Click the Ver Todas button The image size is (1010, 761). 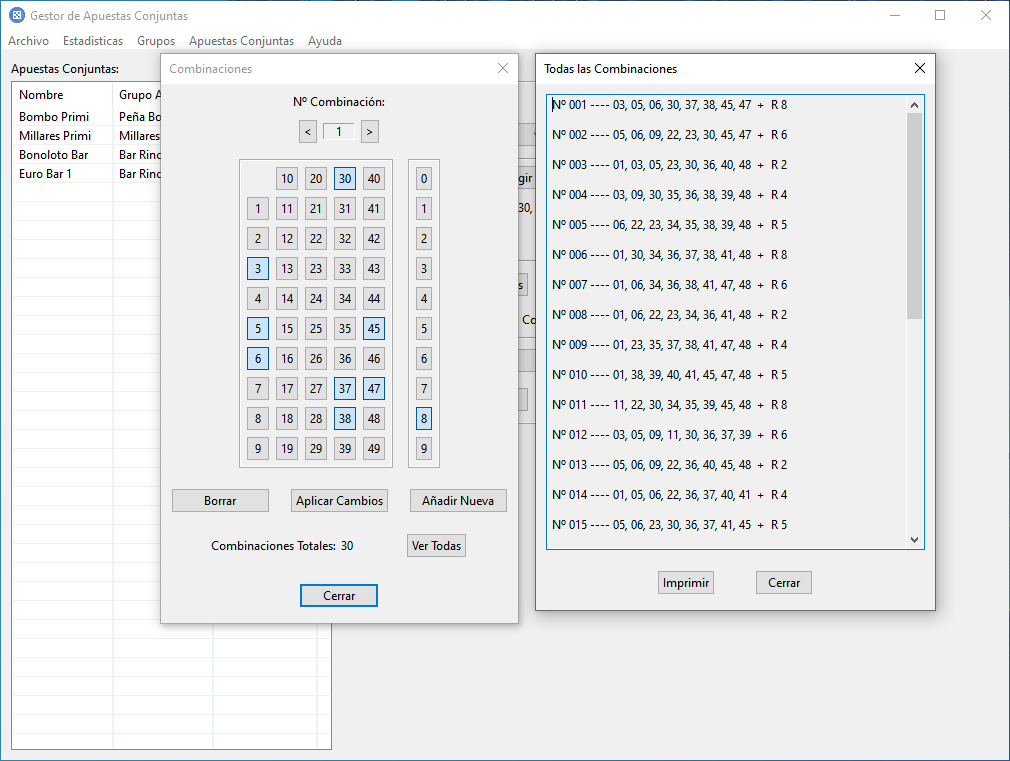[437, 546]
